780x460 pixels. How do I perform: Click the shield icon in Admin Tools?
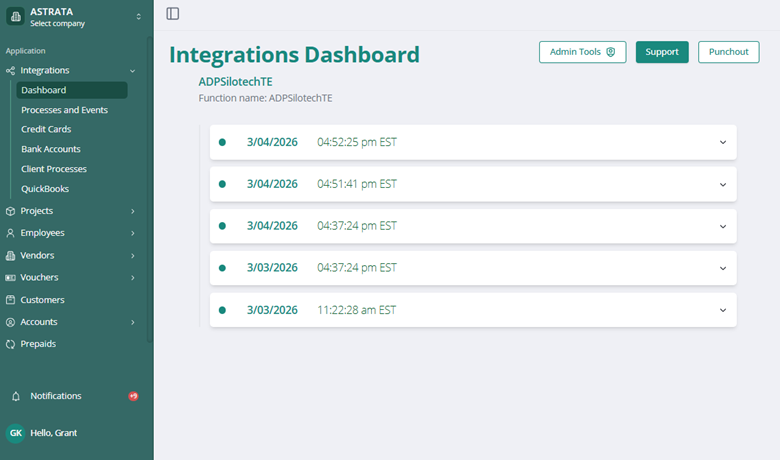pyautogui.click(x=610, y=52)
